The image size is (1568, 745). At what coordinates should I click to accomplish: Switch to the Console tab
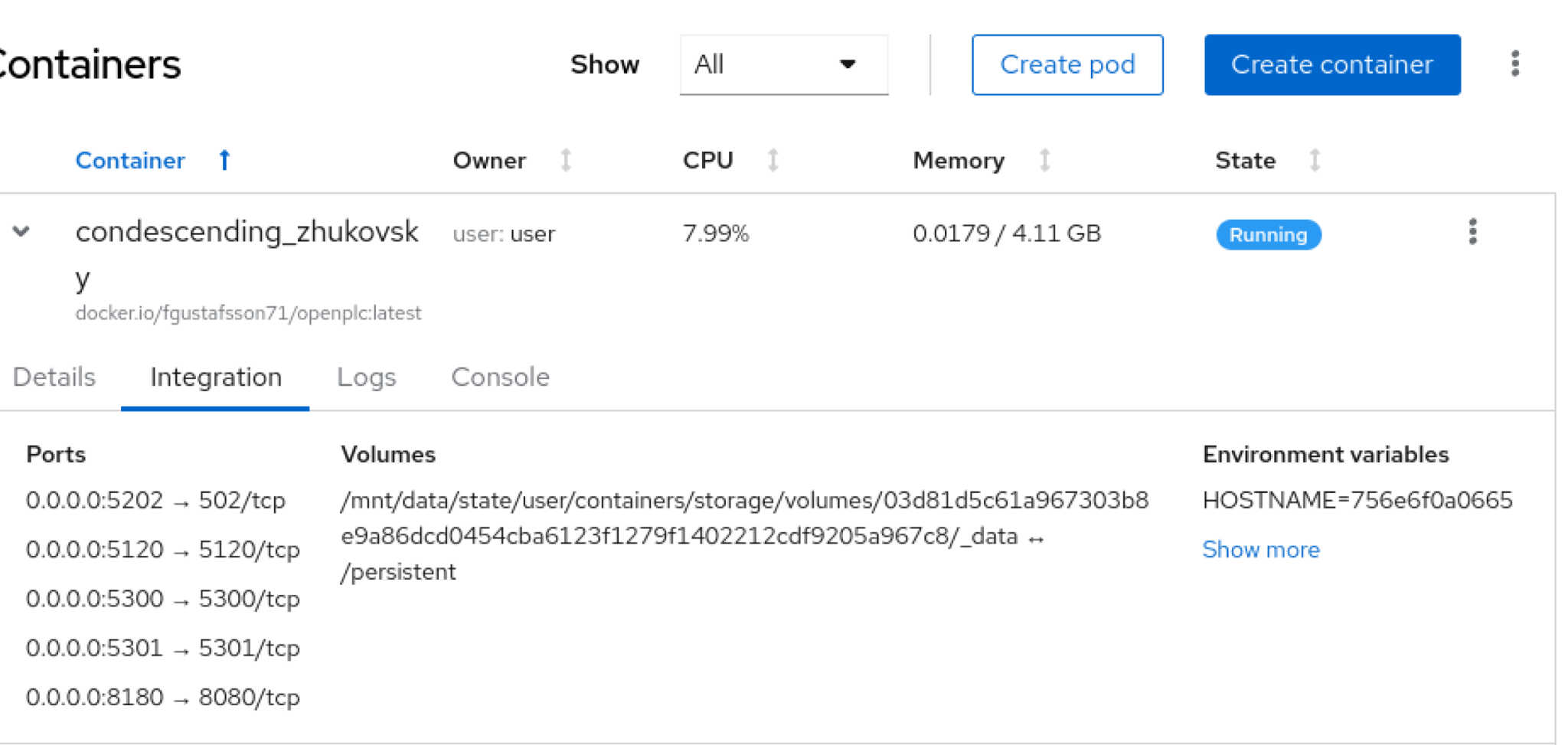coord(500,377)
